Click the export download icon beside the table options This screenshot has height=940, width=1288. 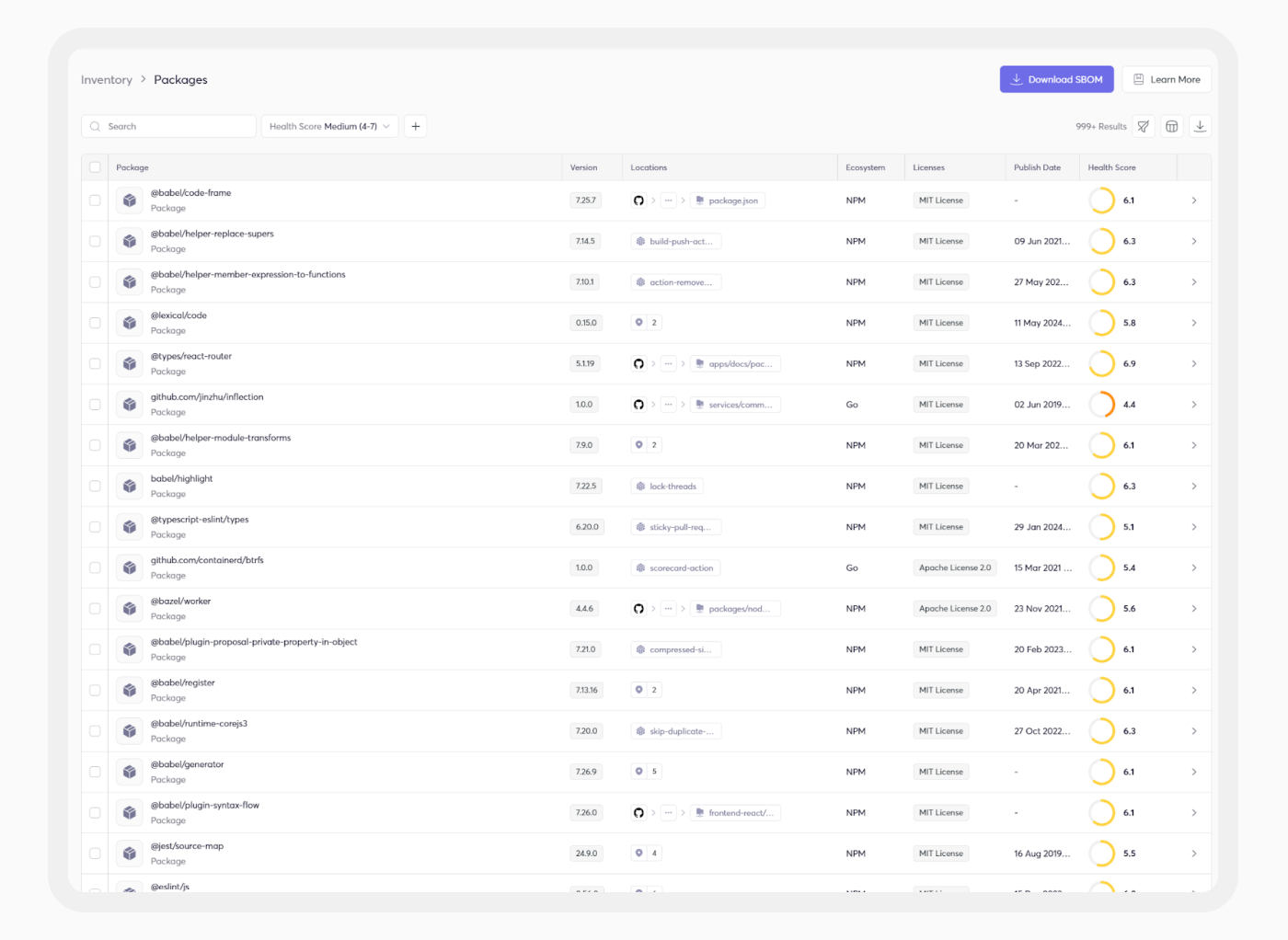1200,126
